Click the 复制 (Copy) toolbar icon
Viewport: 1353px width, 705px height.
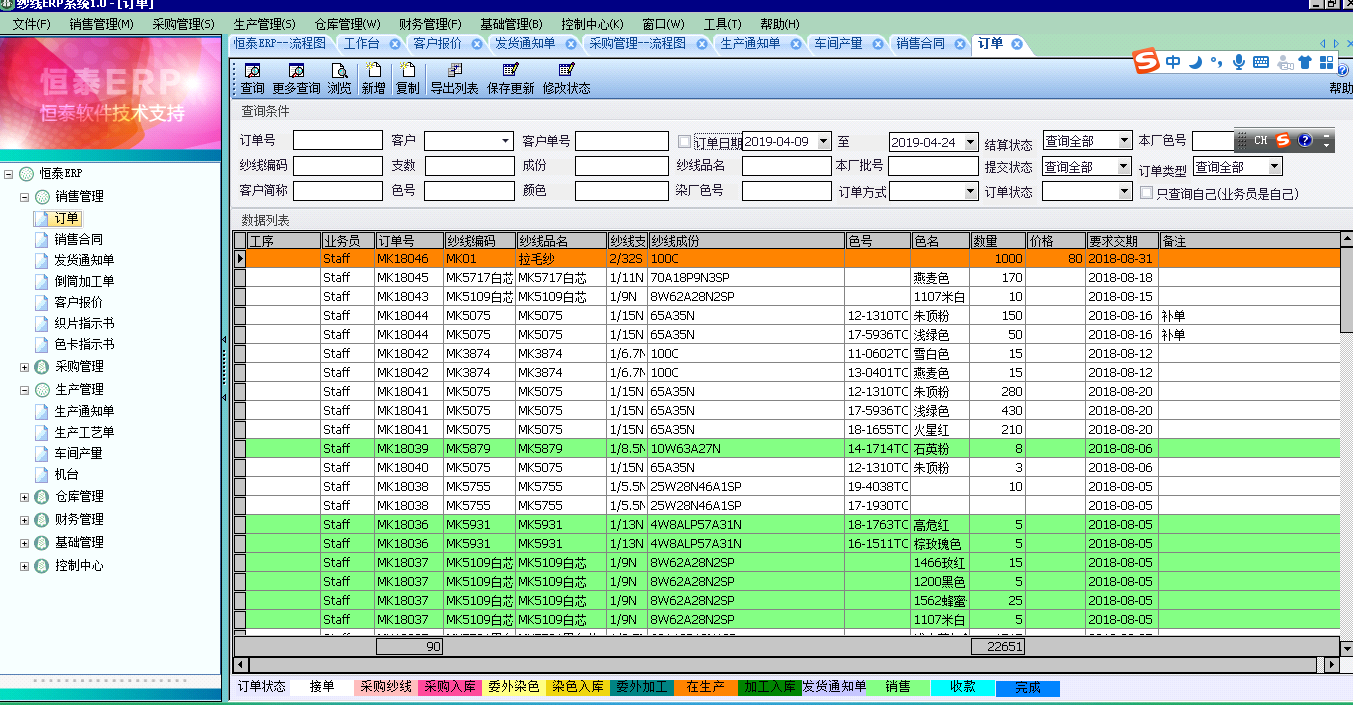[407, 78]
